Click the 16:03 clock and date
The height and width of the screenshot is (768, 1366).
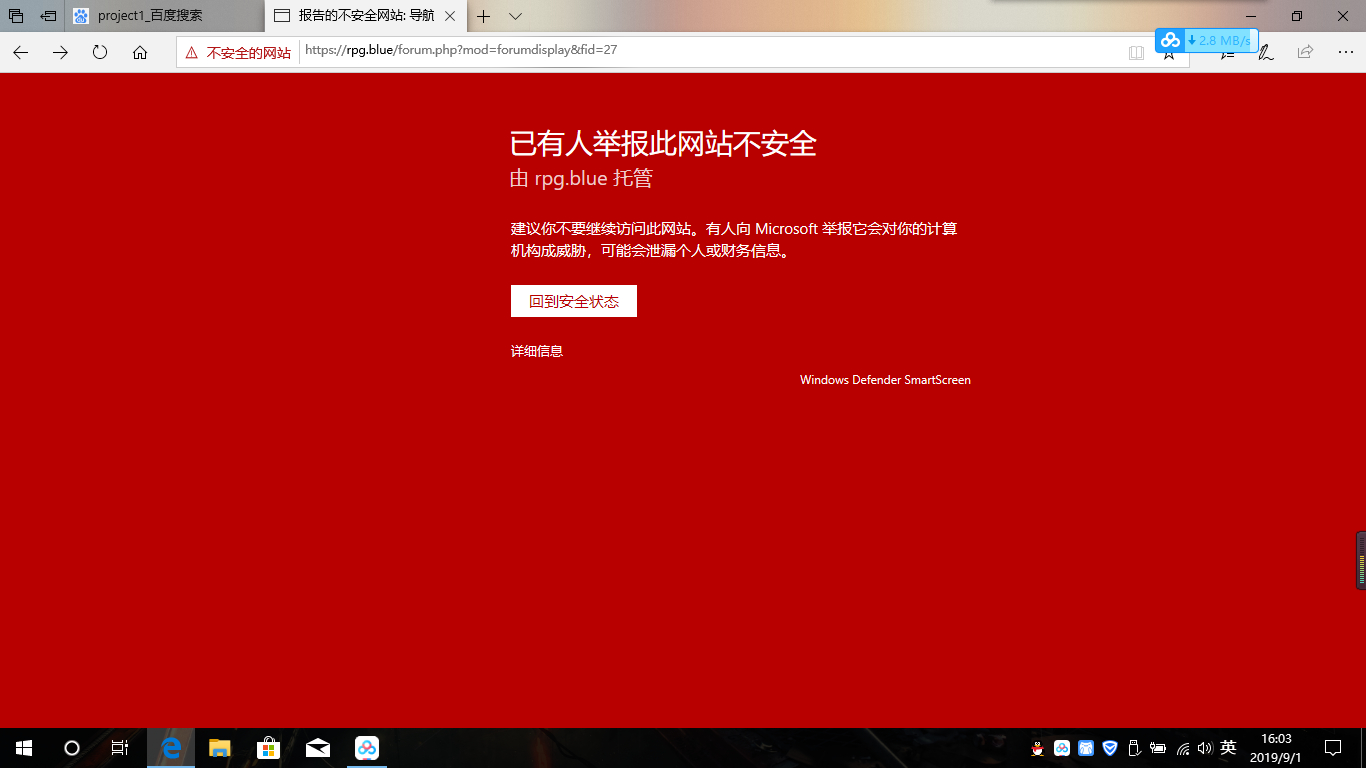[x=1277, y=748]
